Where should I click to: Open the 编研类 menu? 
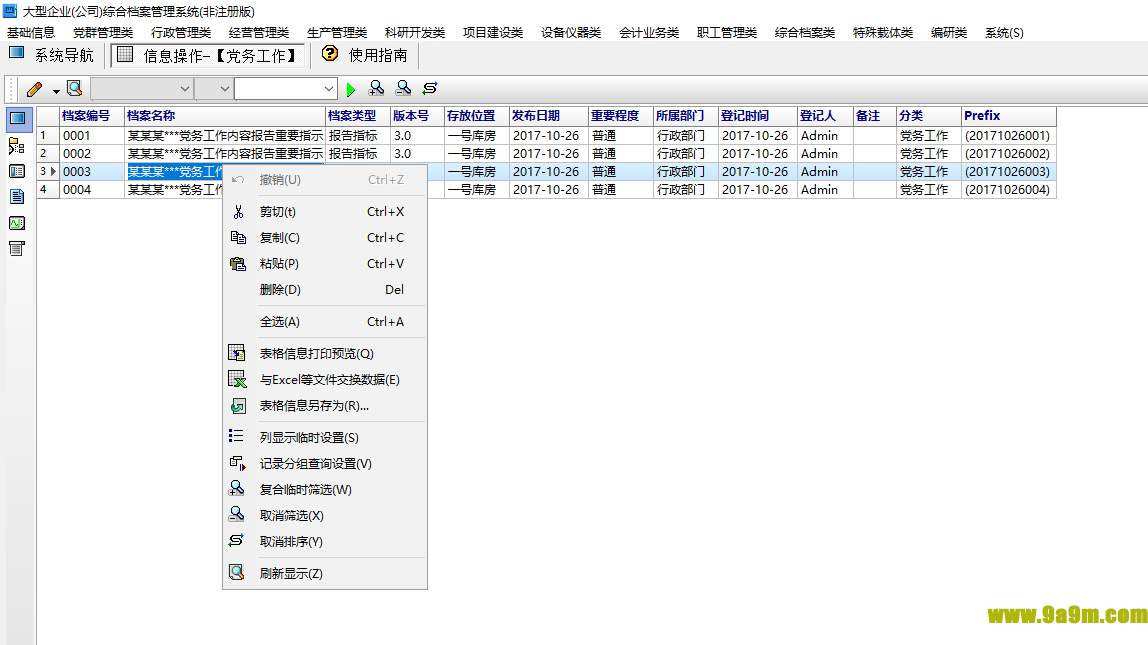tap(949, 33)
